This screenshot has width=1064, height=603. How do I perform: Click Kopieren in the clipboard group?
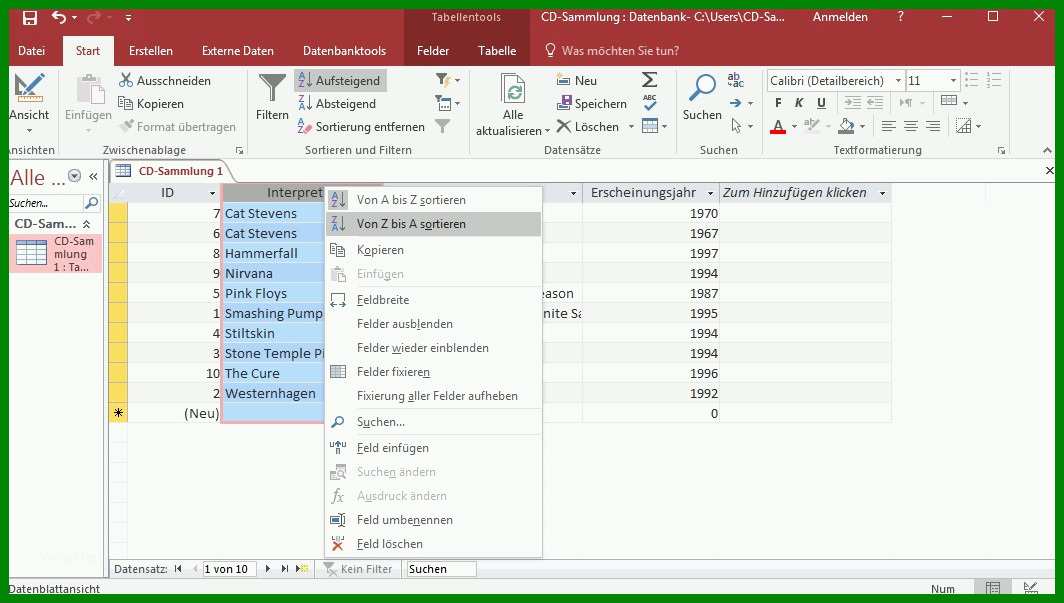coord(151,104)
